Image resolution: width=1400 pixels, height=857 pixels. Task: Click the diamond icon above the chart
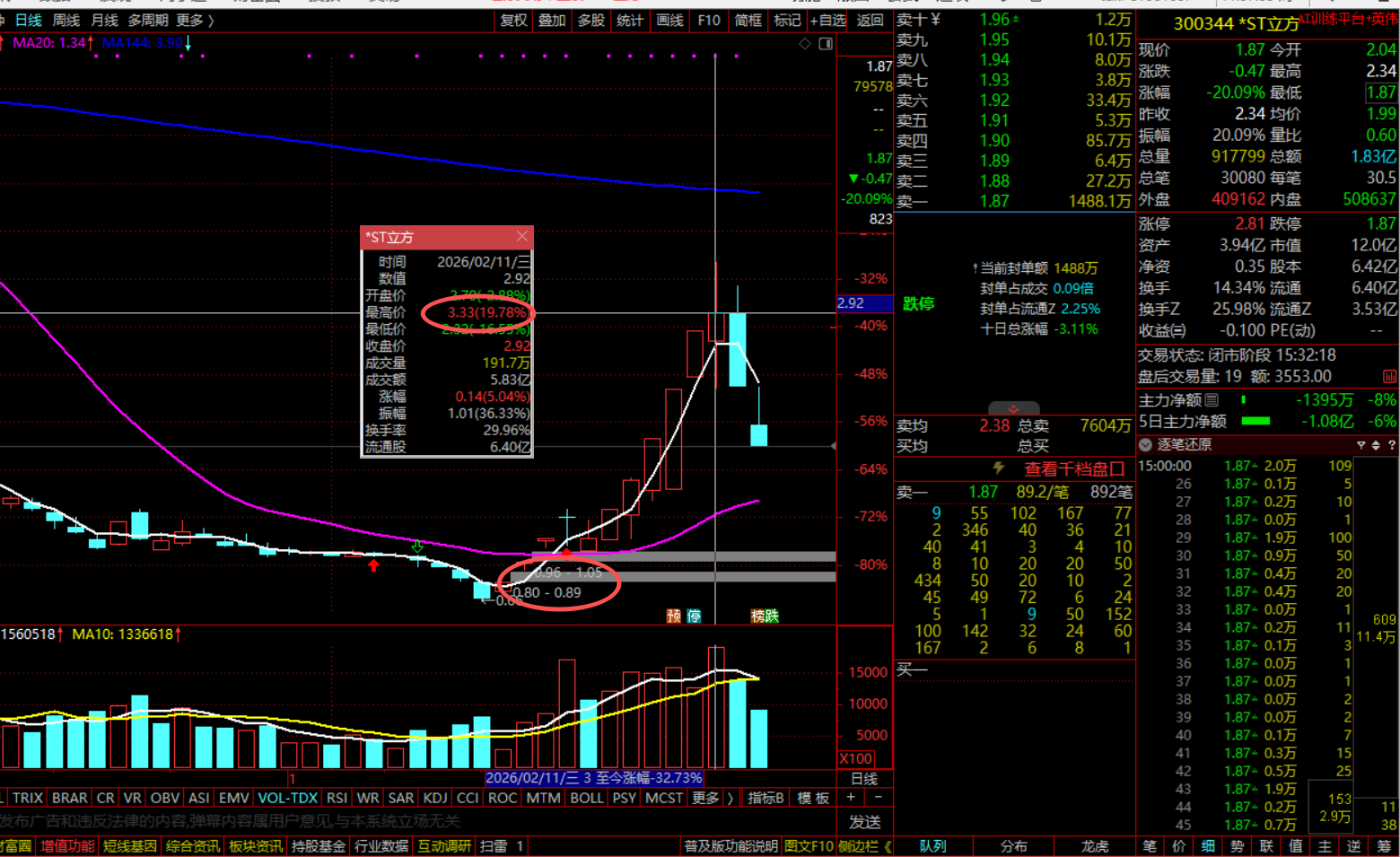(x=805, y=43)
